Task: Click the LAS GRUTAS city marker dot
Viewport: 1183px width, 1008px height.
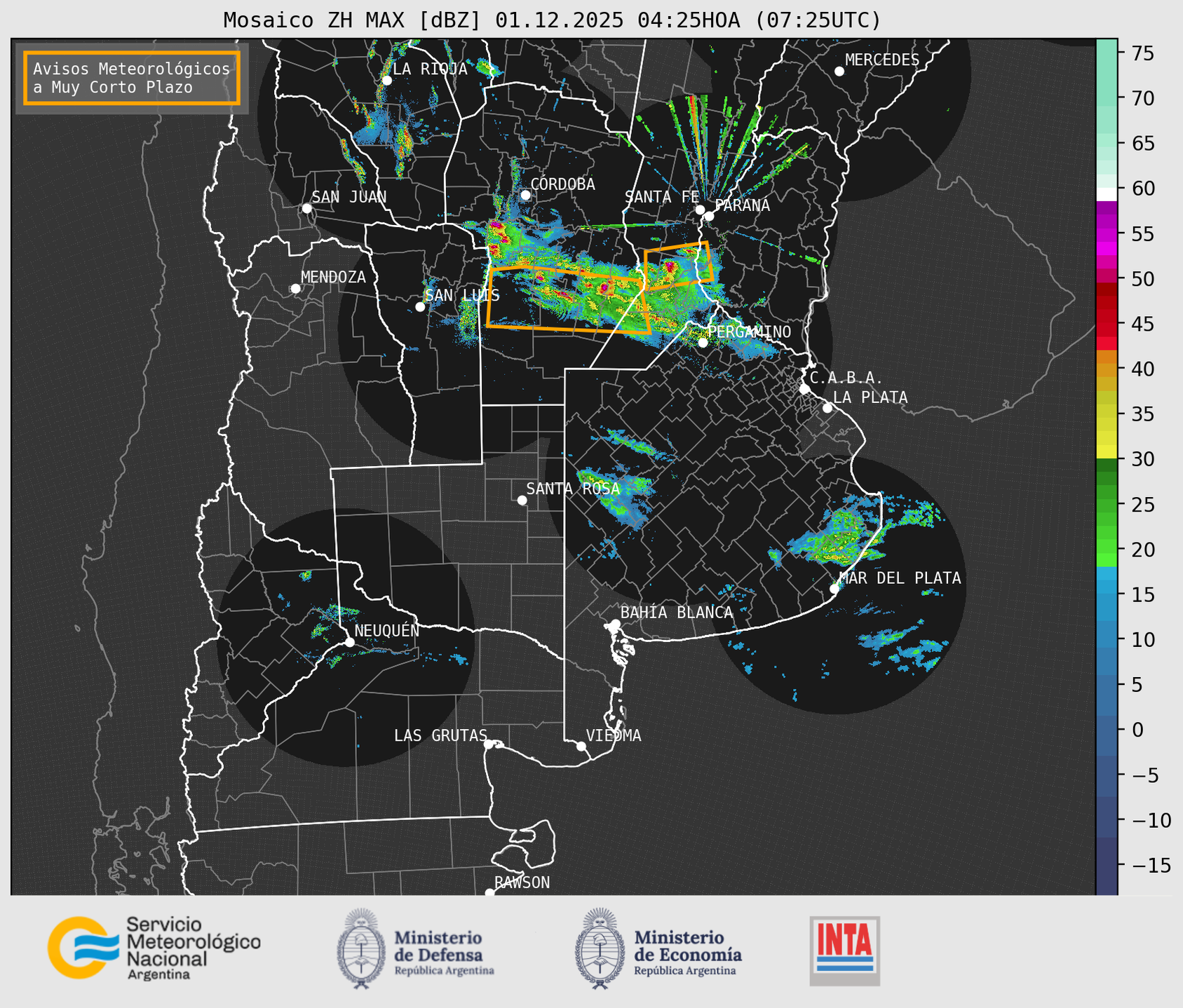Action: tap(489, 744)
